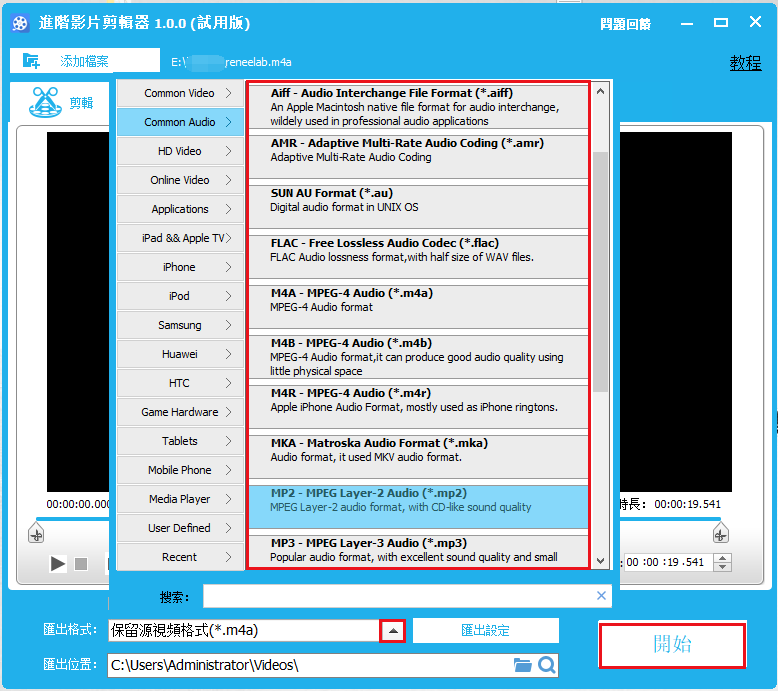The height and width of the screenshot is (691, 778).
Task: Open the Media Player category
Action: [x=181, y=500]
